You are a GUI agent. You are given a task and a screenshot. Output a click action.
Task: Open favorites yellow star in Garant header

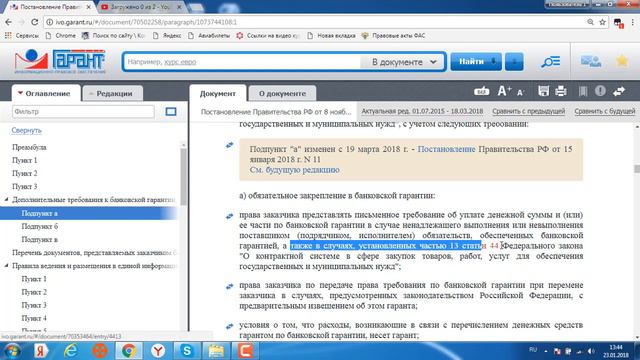622,61
